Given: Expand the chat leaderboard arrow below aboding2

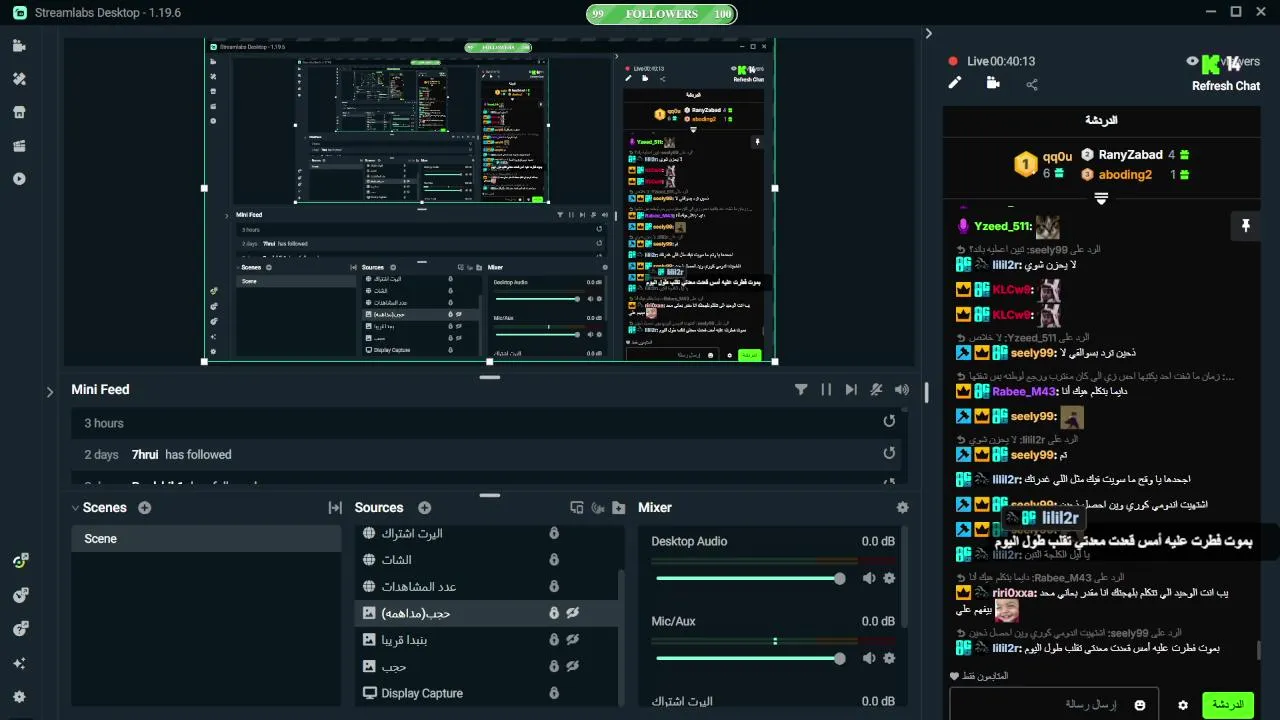Looking at the screenshot, I should 1101,198.
